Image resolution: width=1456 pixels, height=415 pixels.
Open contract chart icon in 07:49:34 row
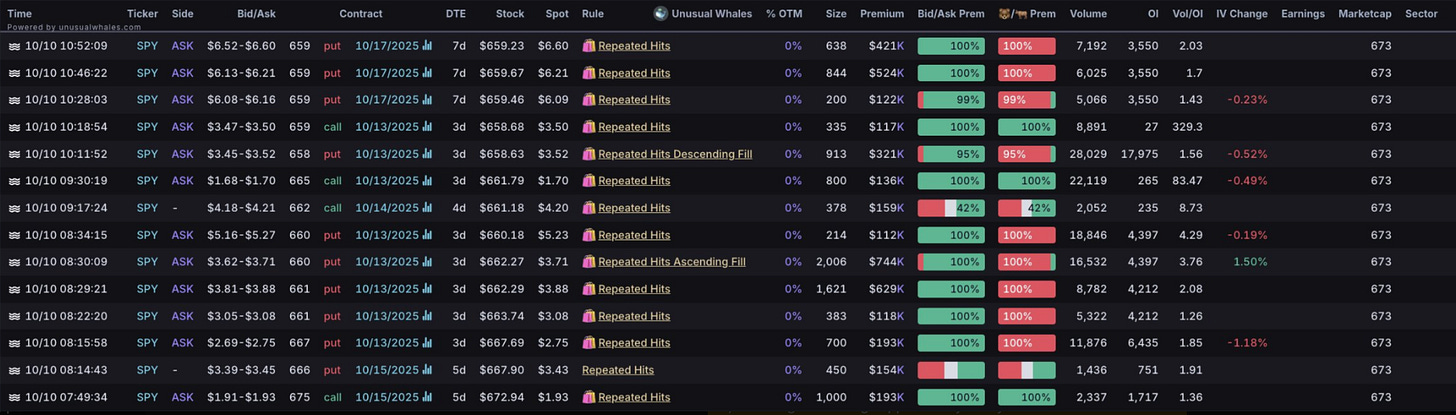(x=428, y=397)
